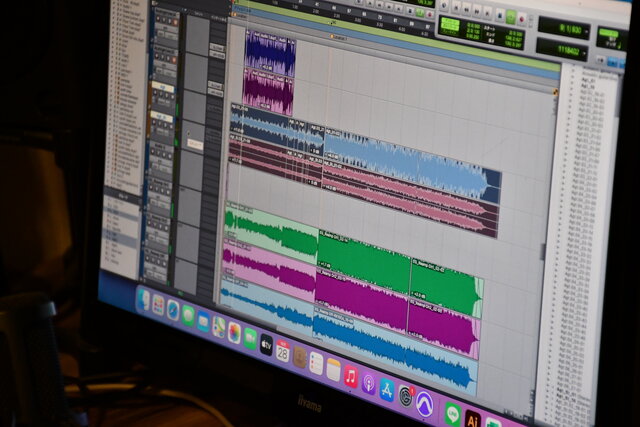The height and width of the screenshot is (427, 640).
Task: Click Fast Forward in floating Transport
Action: click(477, 11)
